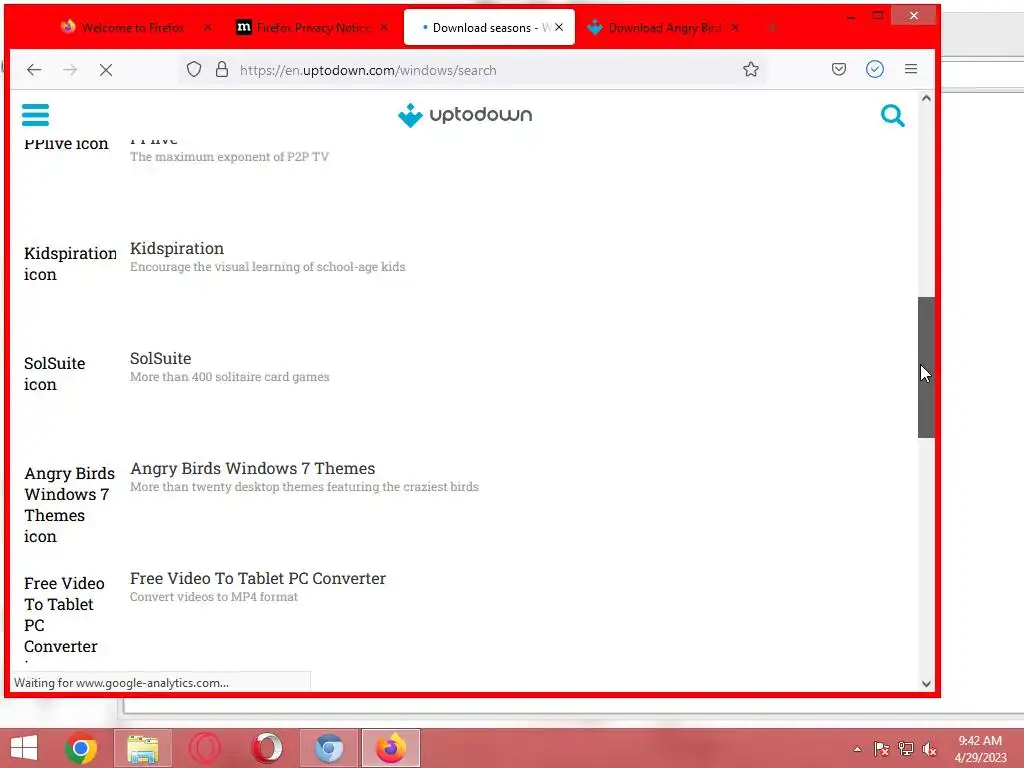The height and width of the screenshot is (768, 1024).
Task: Switch to the Welcome to Firefox tab
Action: (133, 27)
